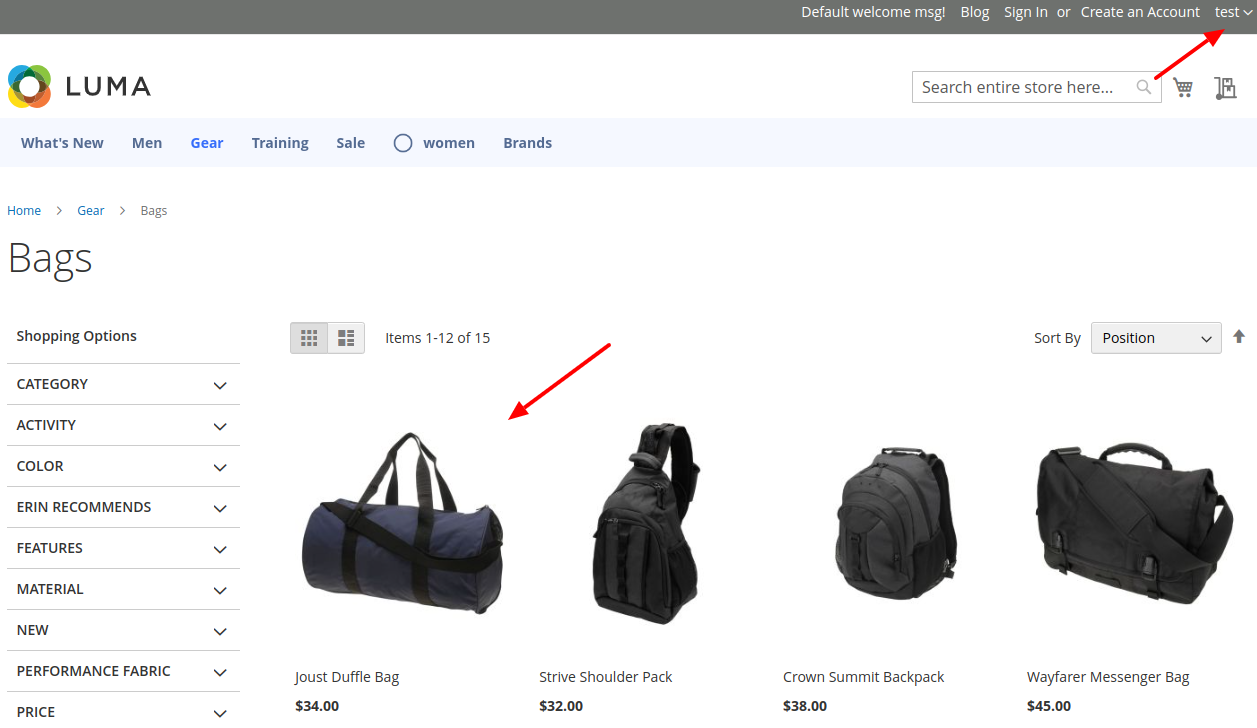Expand the PRICE filter
Screen dimensions: 1257x728
click(x=123, y=711)
